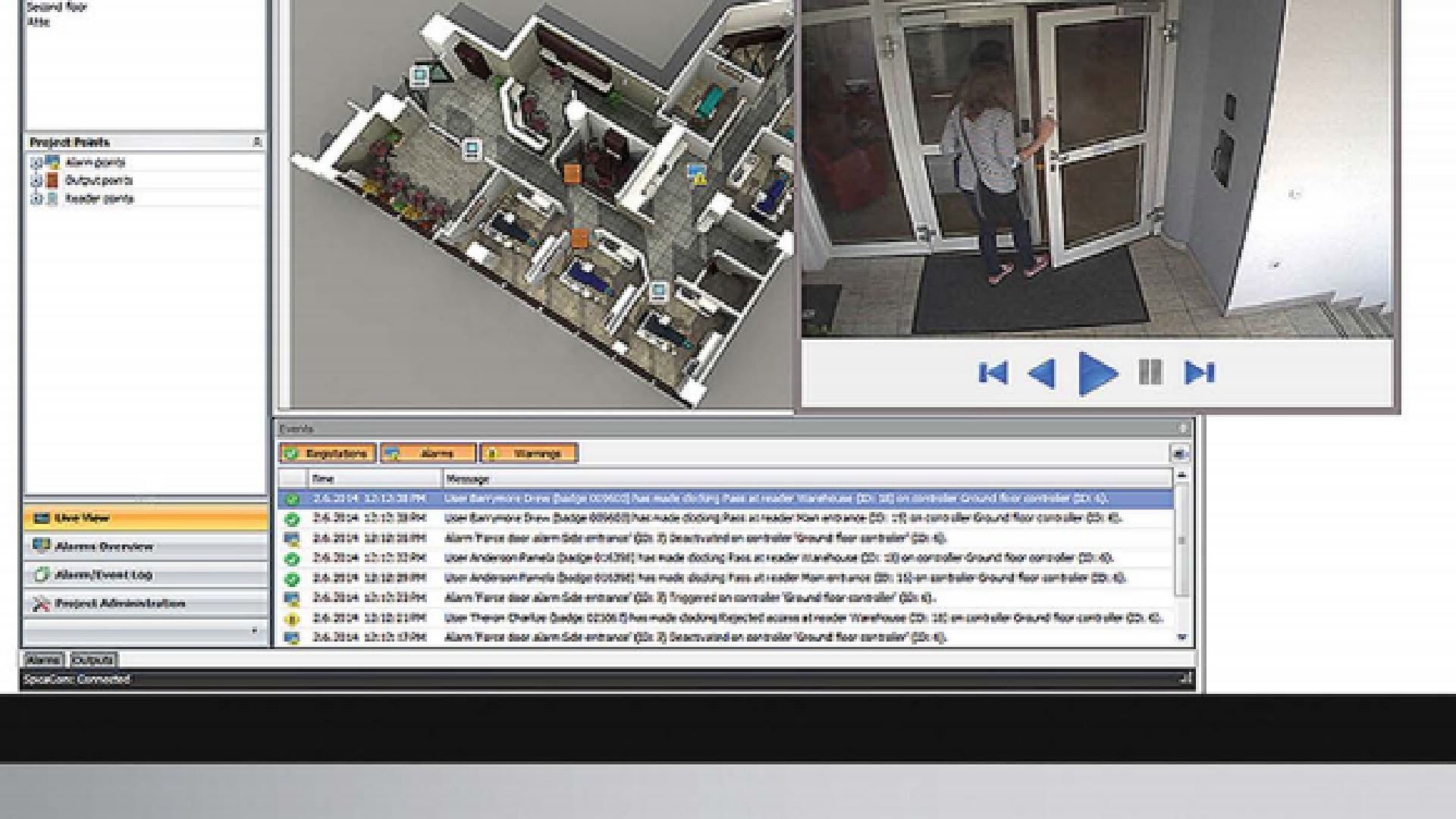Sort events by the Message column
1456x819 pixels.
[x=808, y=479]
